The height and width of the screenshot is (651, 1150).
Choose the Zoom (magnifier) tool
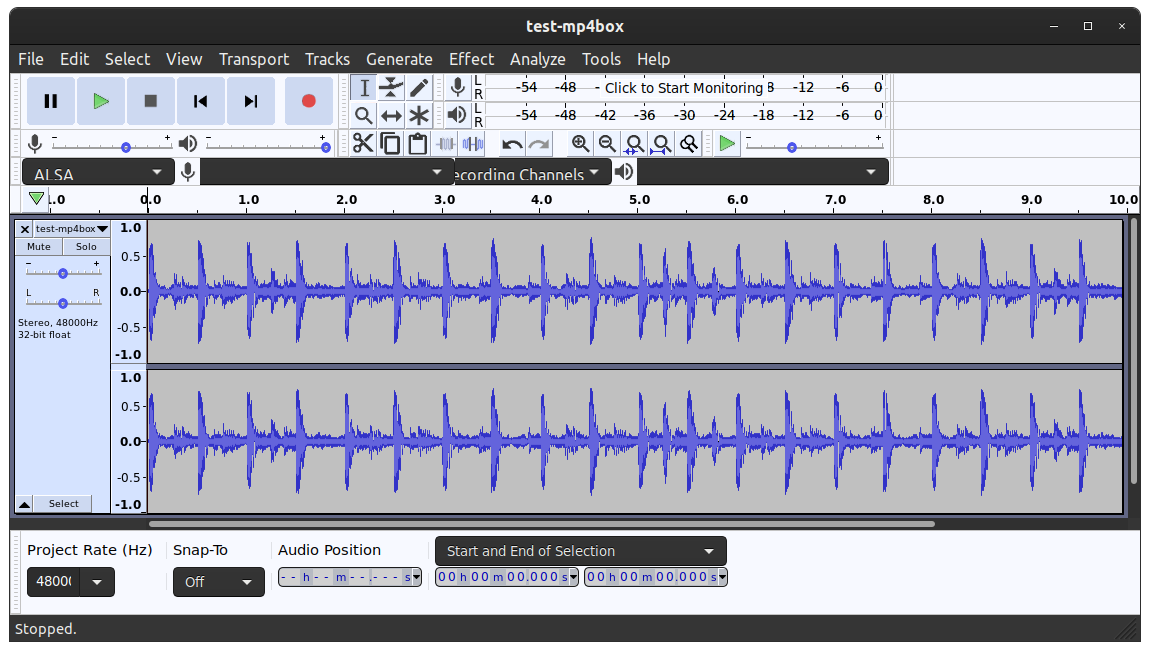coord(364,116)
